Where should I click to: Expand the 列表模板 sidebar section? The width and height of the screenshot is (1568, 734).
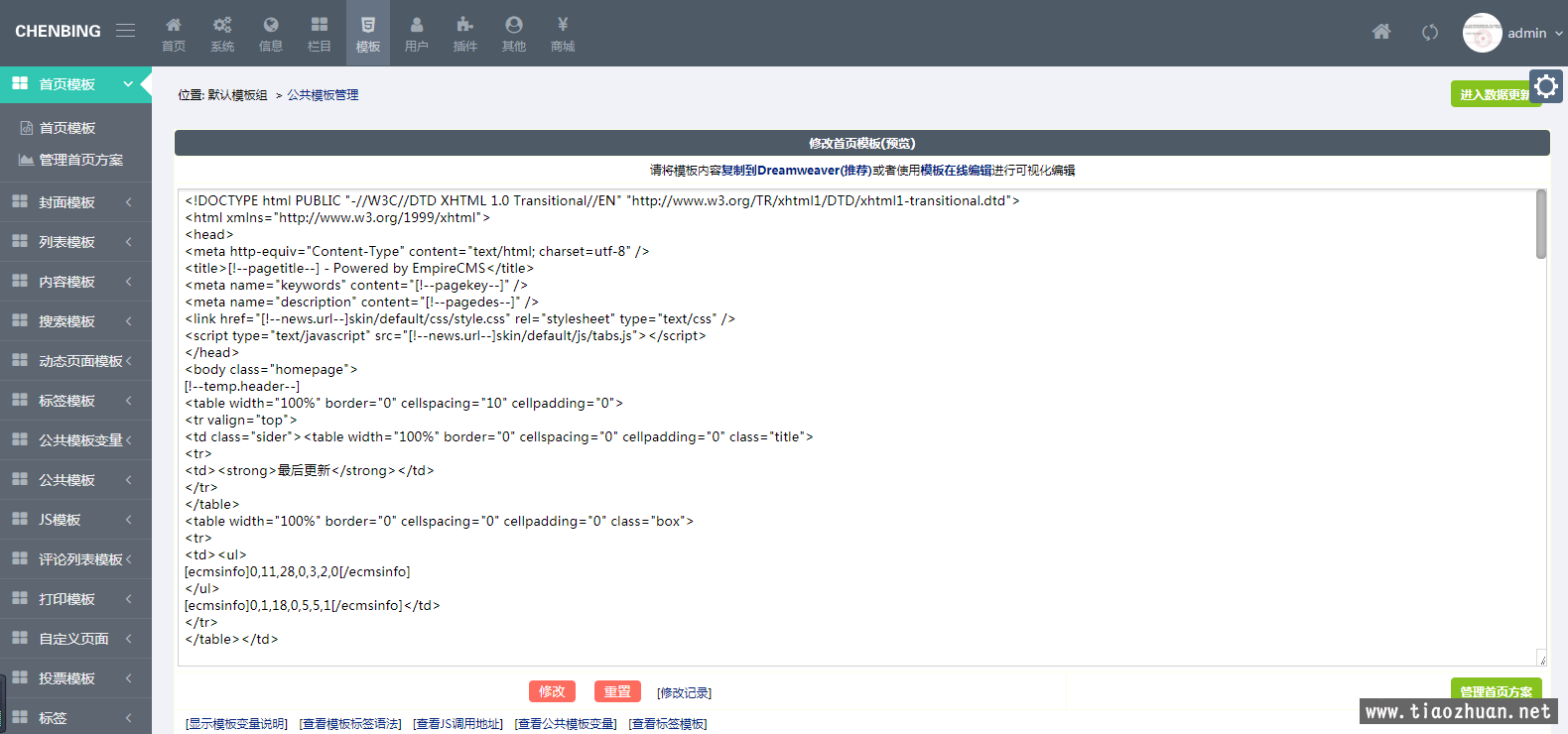(x=75, y=242)
